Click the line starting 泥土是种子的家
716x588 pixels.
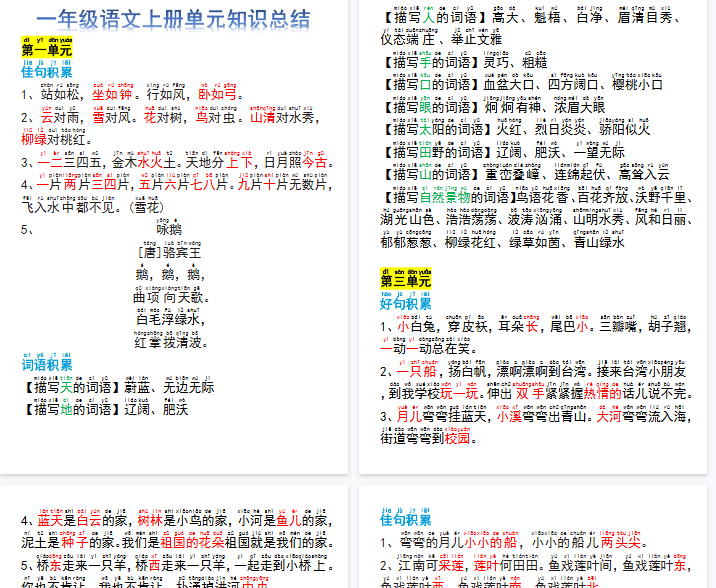pos(177,540)
